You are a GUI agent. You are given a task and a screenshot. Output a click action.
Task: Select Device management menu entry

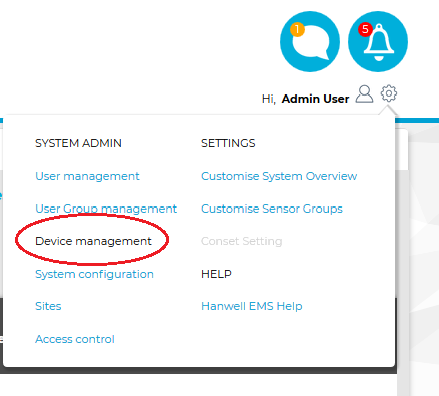[x=93, y=241]
